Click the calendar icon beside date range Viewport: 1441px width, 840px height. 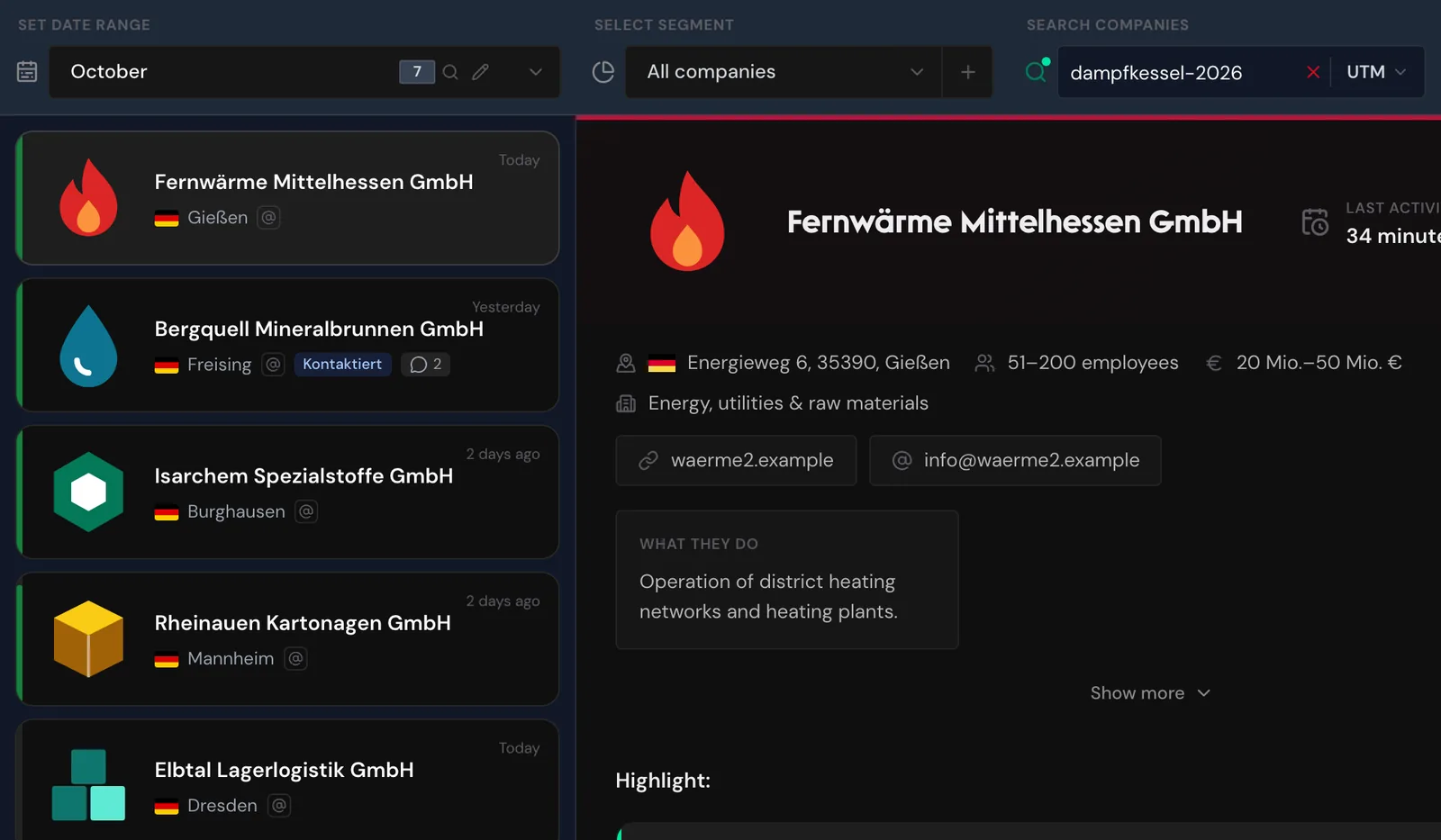[27, 72]
